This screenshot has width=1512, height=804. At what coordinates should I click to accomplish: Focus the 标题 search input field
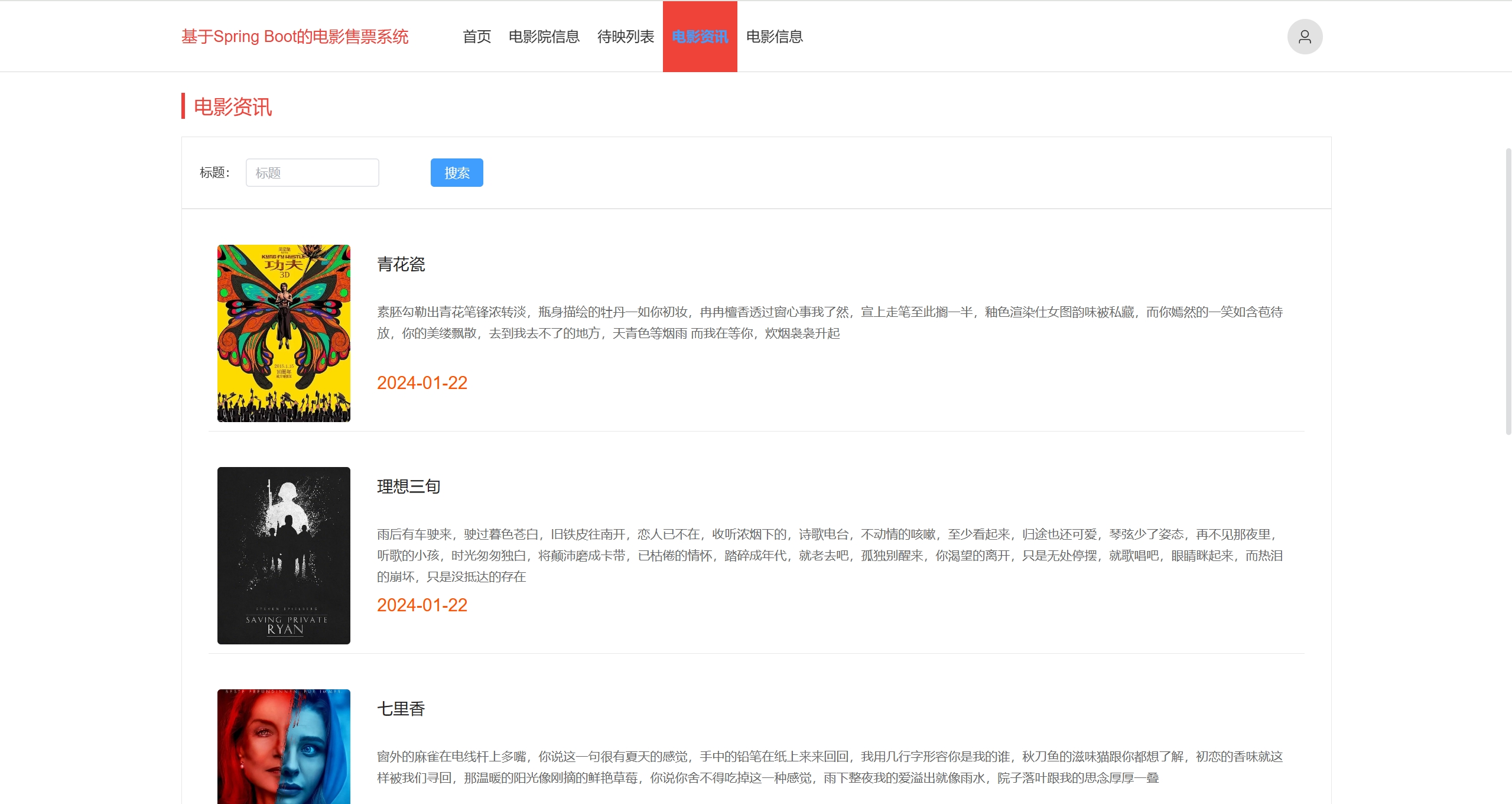pos(313,173)
